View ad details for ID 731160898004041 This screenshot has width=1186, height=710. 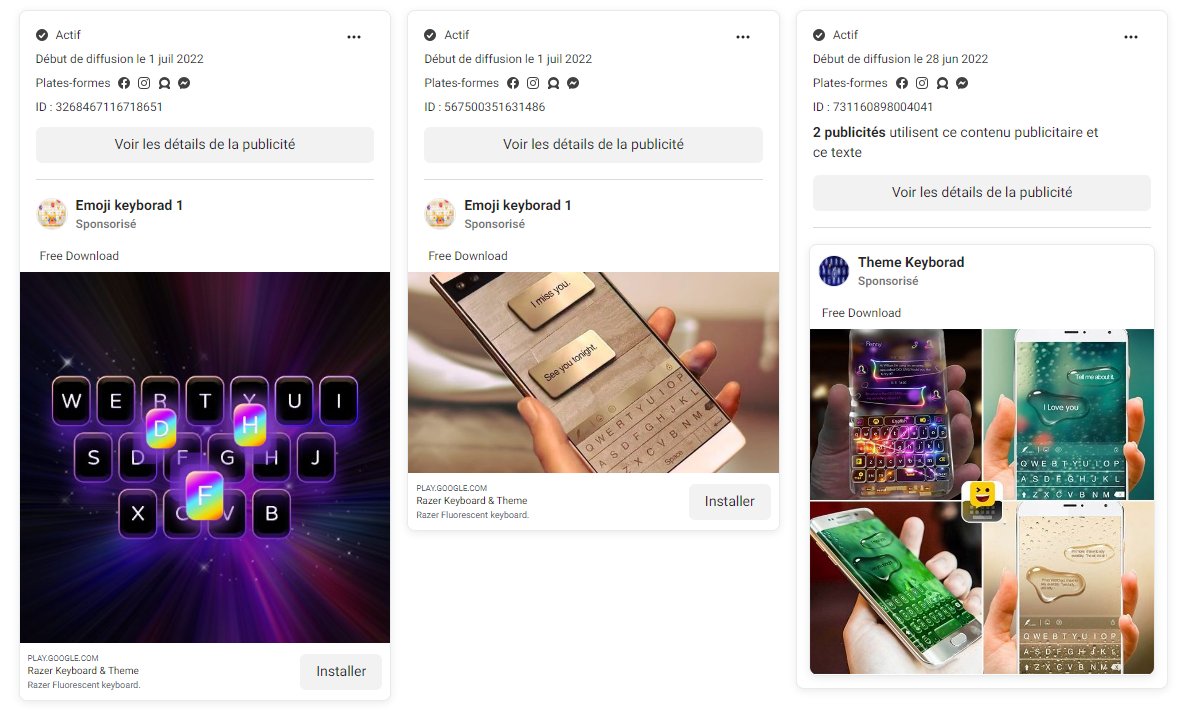point(982,192)
